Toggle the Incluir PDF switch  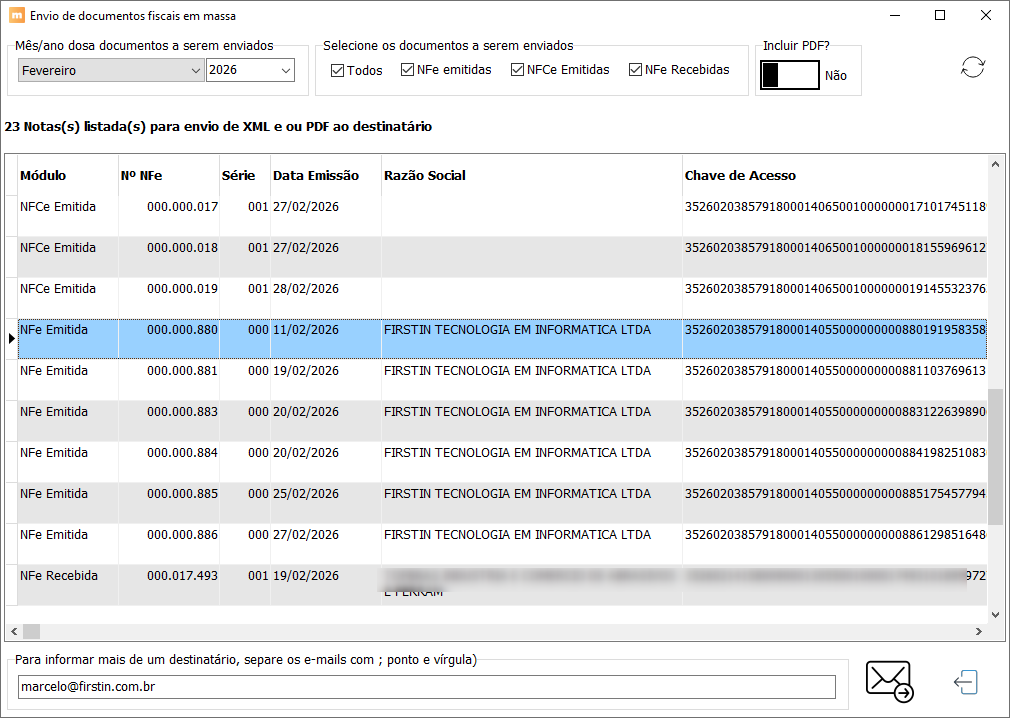(x=789, y=75)
